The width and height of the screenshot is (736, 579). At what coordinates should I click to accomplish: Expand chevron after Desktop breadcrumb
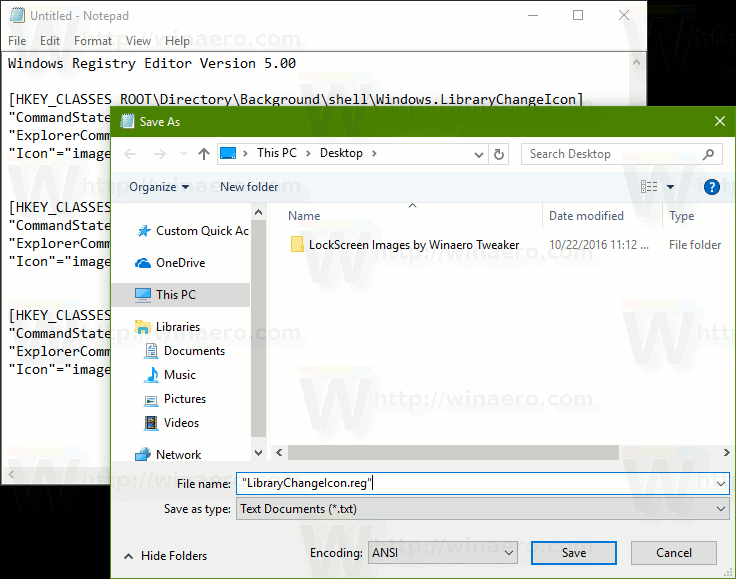[374, 153]
